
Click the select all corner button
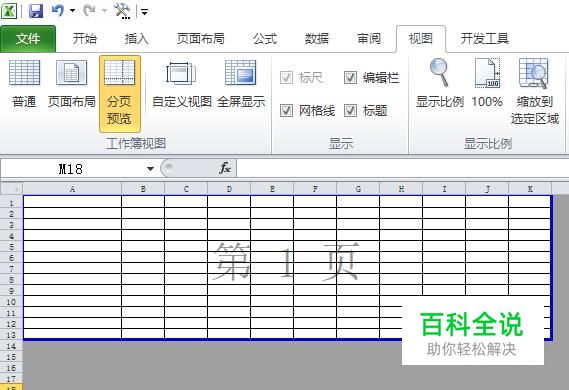pos(12,189)
